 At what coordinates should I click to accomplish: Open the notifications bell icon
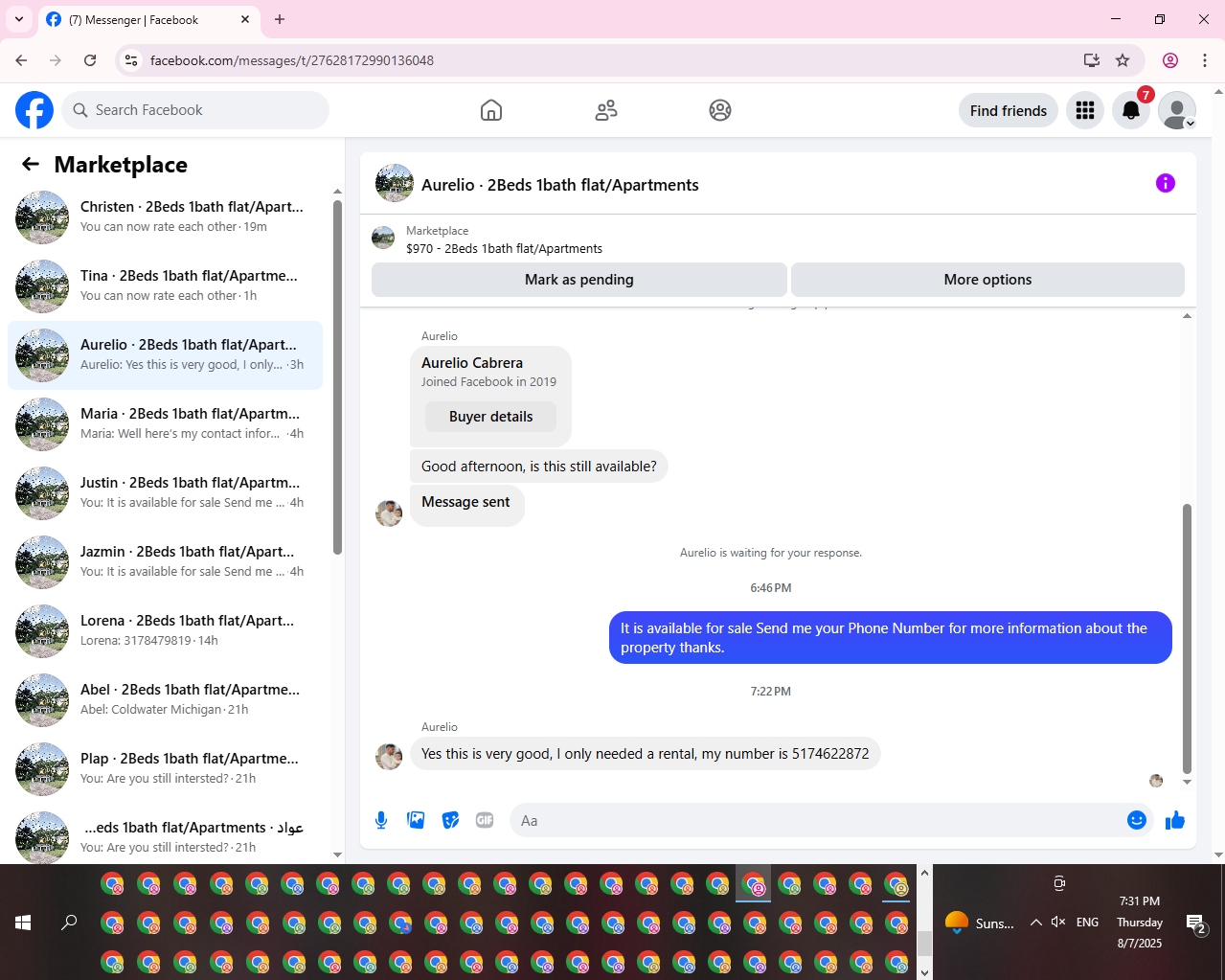click(x=1131, y=110)
